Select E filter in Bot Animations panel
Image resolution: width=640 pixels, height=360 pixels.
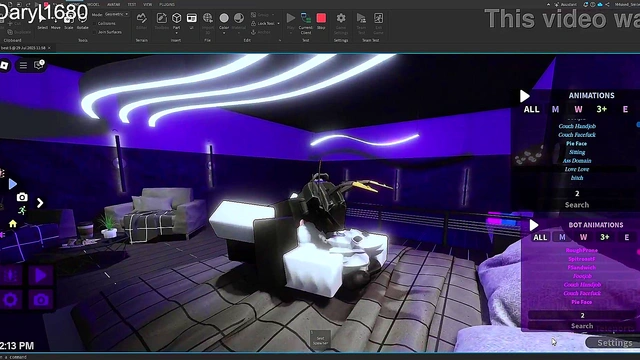627,237
